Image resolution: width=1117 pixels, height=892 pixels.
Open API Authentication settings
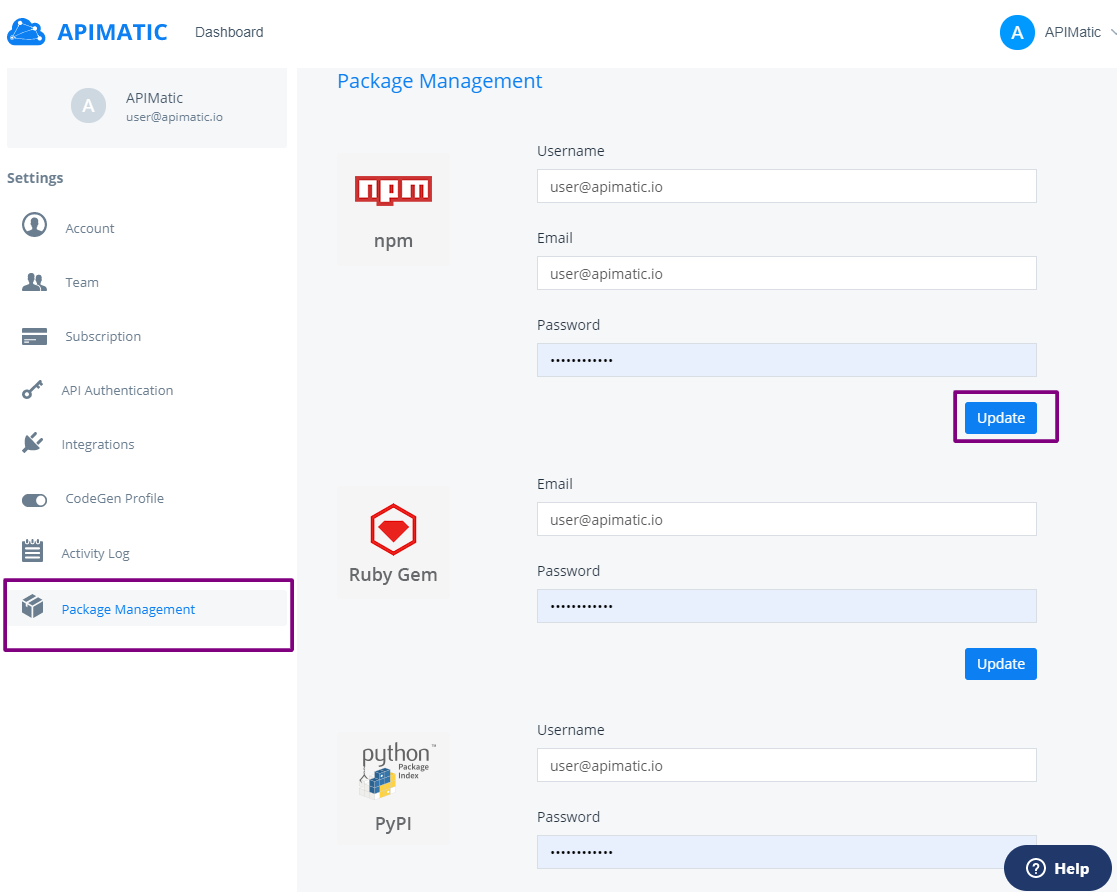pos(118,390)
